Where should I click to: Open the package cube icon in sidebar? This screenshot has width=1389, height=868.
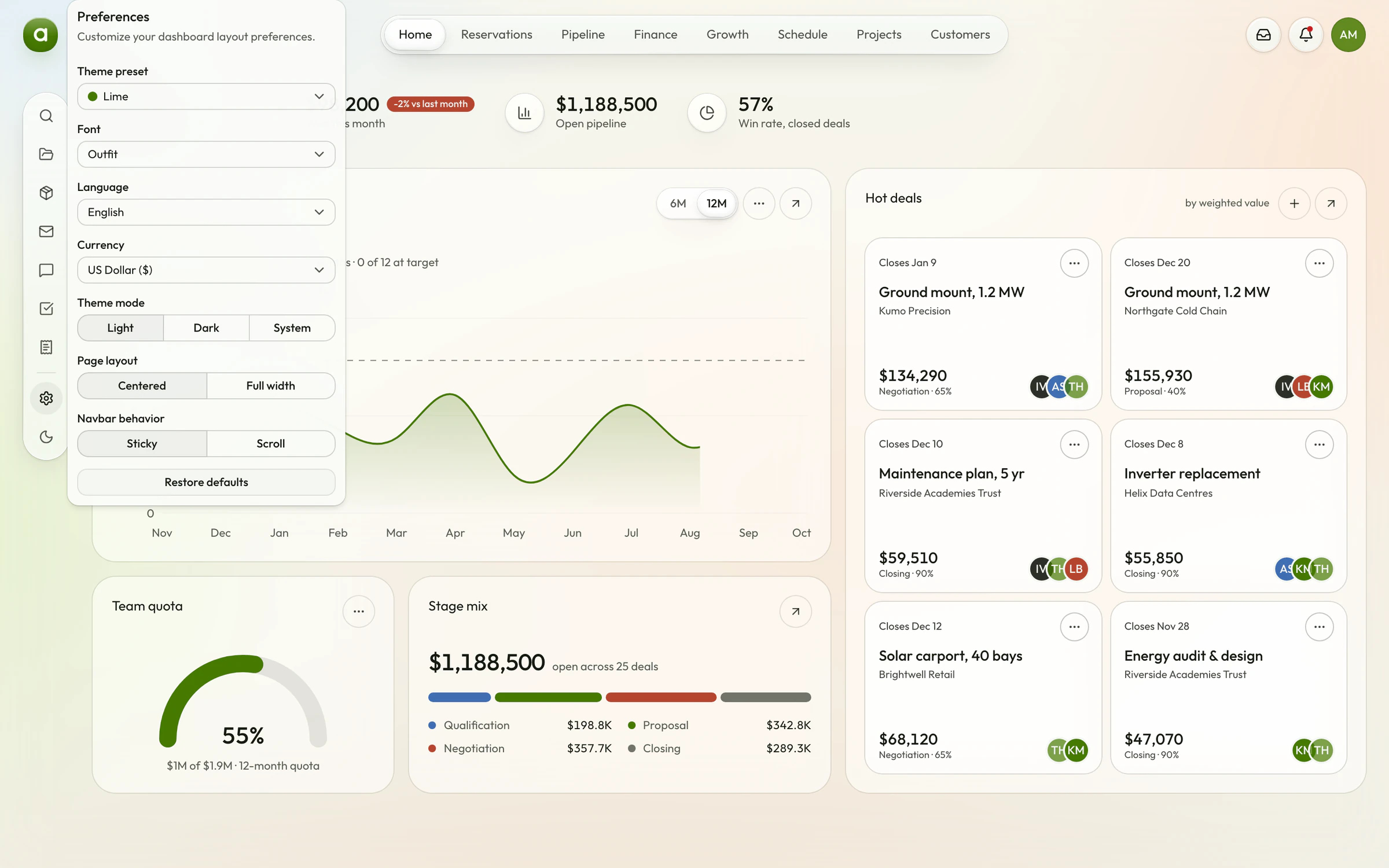point(46,193)
